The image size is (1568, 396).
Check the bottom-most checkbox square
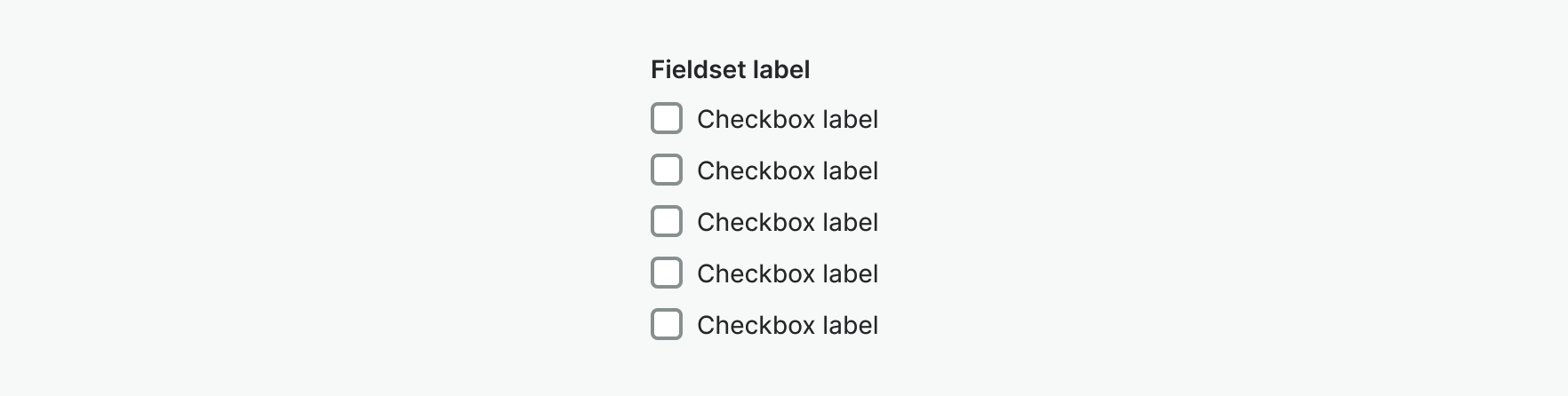coord(667,324)
